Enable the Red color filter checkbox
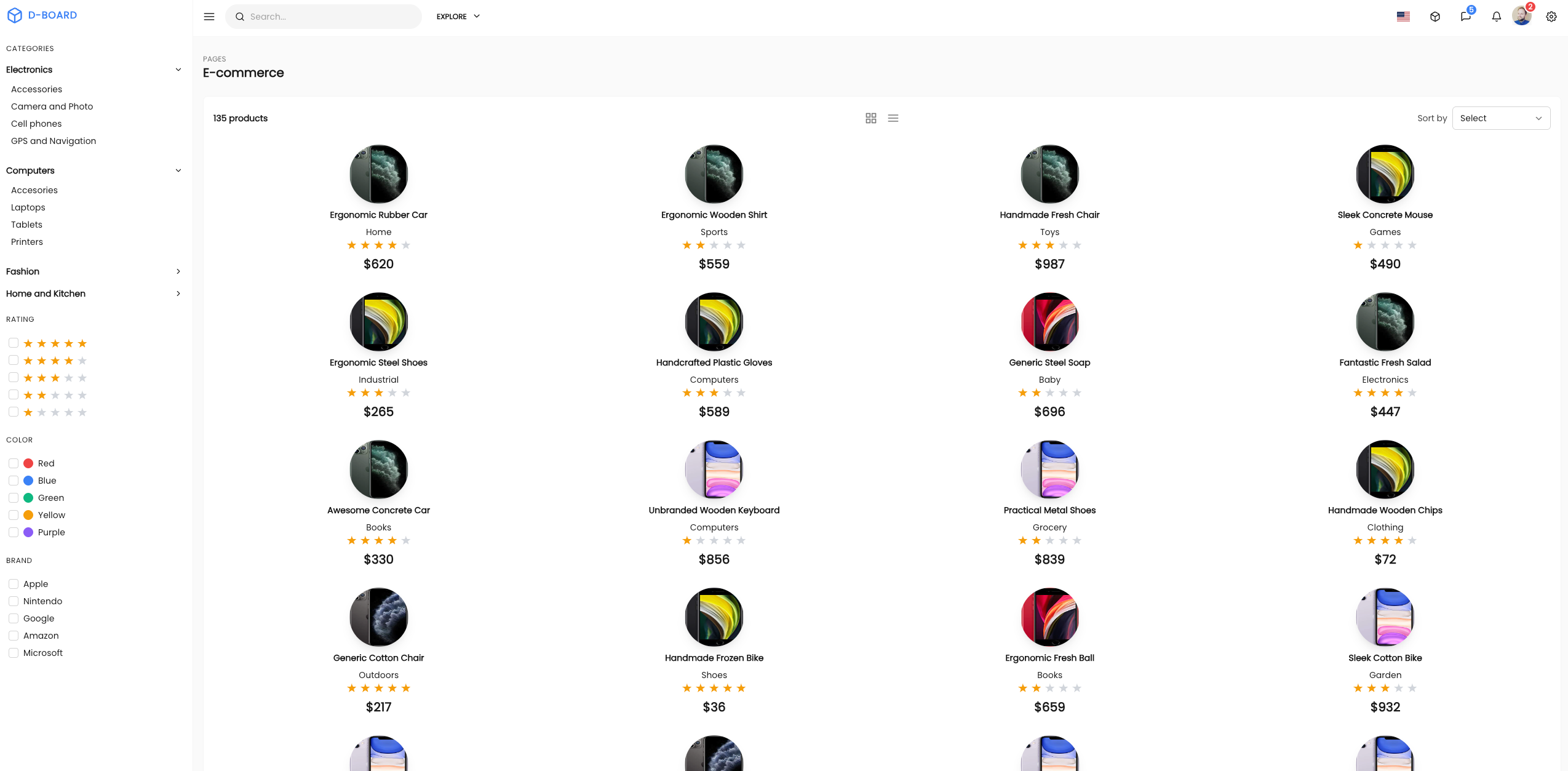 pyautogui.click(x=14, y=463)
